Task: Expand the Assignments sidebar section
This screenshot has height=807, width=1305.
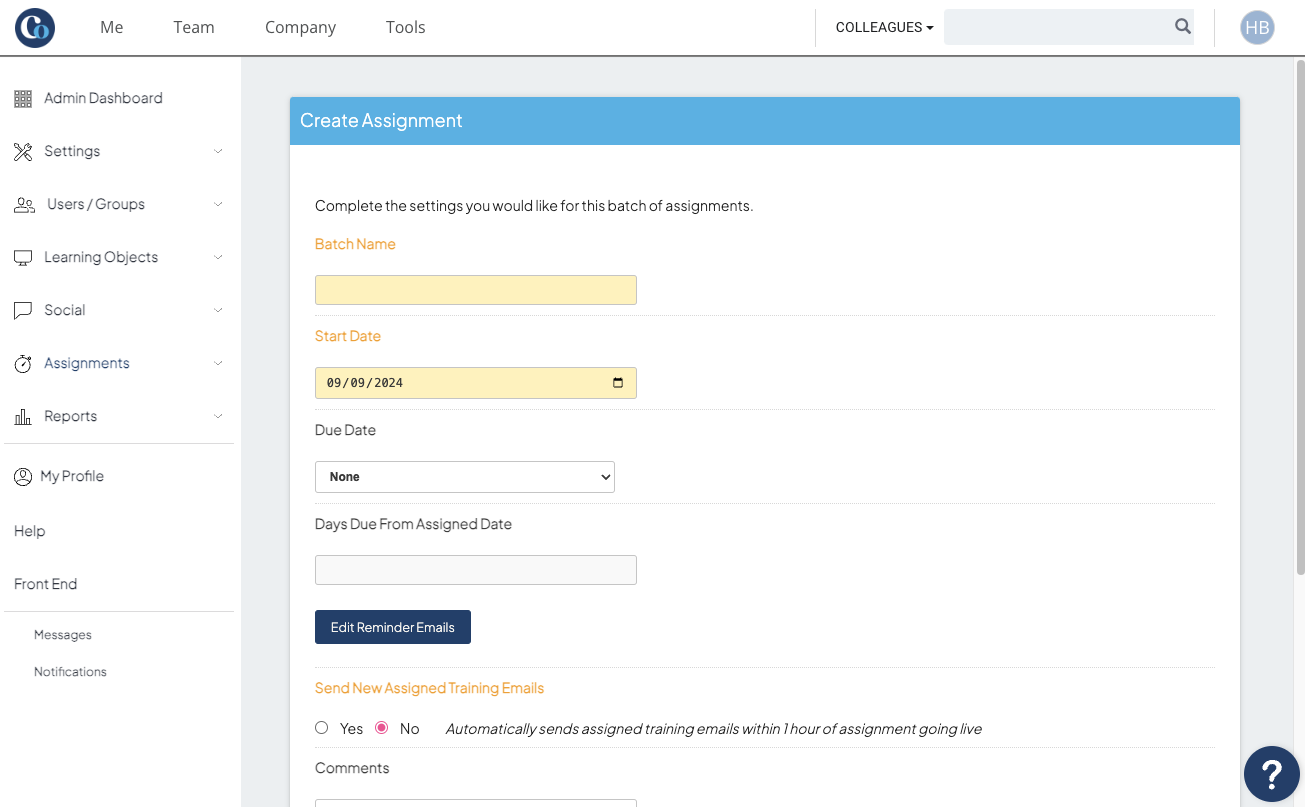Action: [118, 364]
